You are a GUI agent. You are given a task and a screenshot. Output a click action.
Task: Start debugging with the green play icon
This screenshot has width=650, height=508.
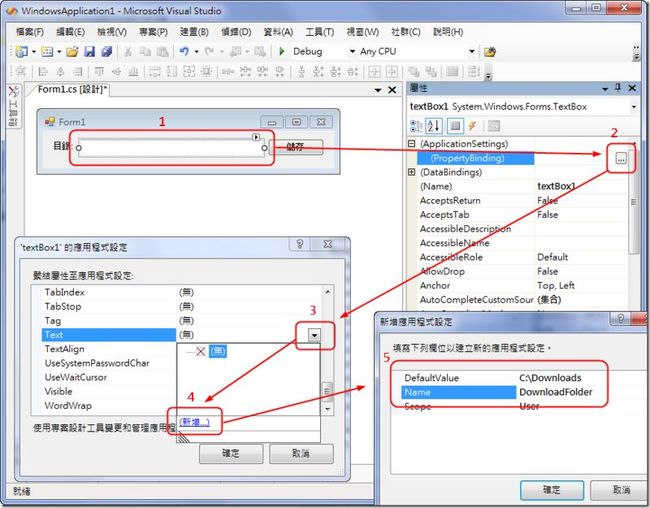point(282,51)
